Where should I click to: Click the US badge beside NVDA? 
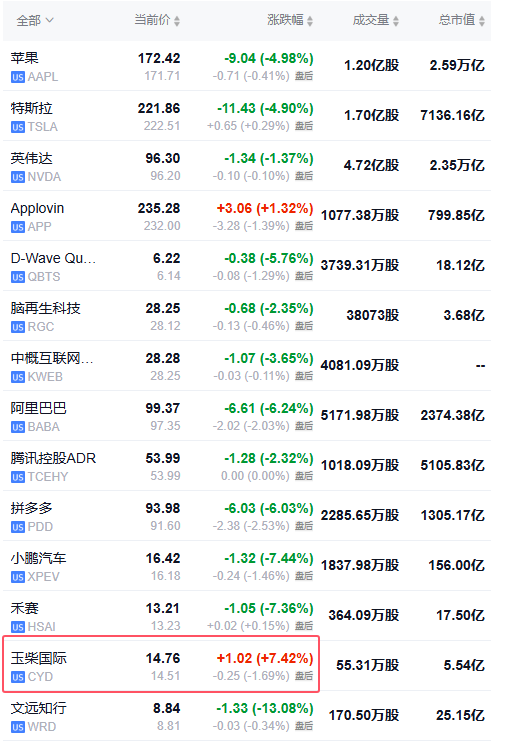click(x=18, y=177)
